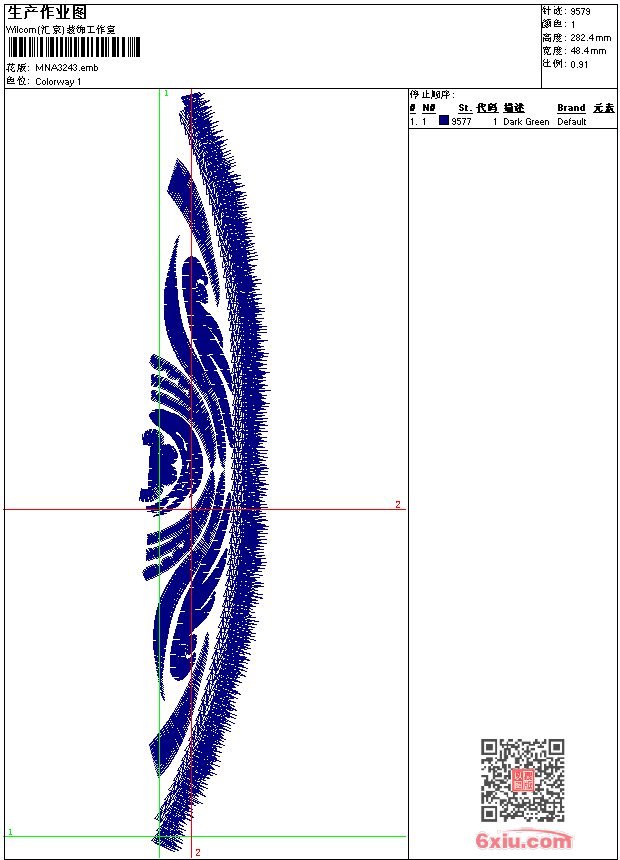Viewport: 620px width, 860px height.
Task: Click the red '2' label on horizontal axis
Action: [398, 505]
